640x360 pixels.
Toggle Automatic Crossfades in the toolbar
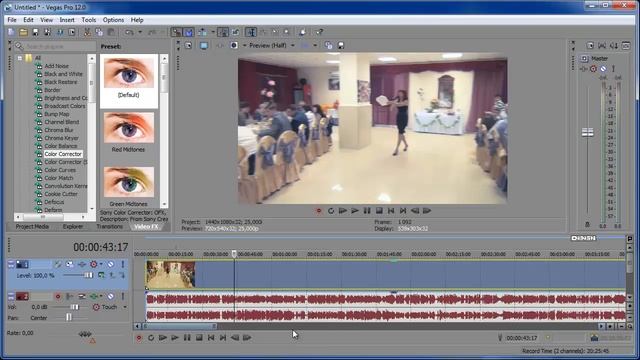pyautogui.click(x=189, y=32)
